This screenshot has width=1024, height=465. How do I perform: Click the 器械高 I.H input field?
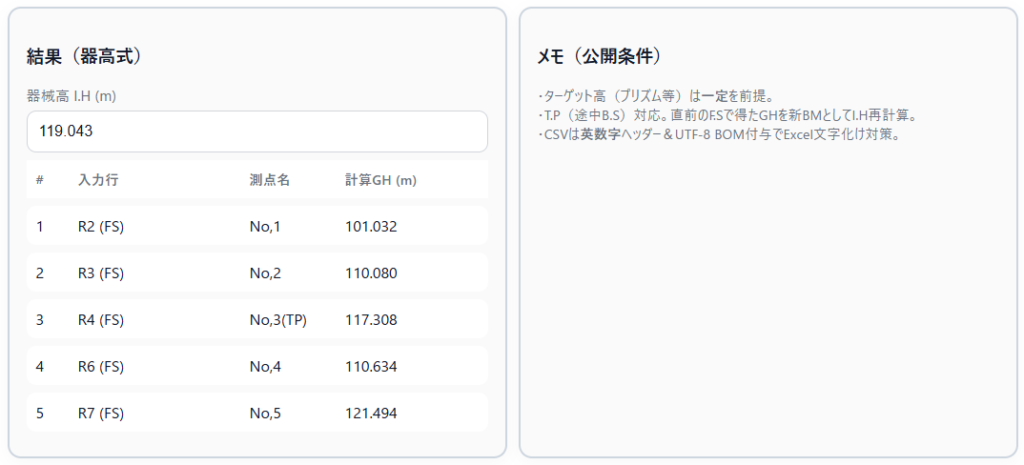click(x=256, y=131)
